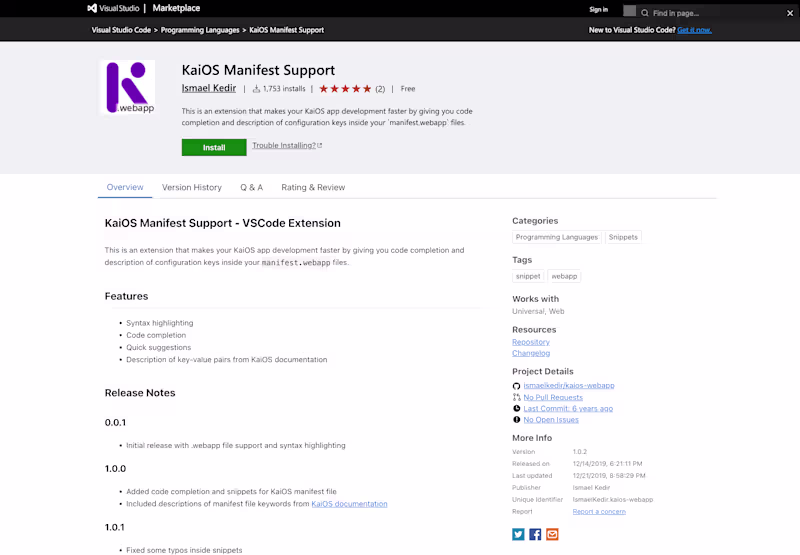Viewport: 800px width, 555px height.
Task: Click the Free price label
Action: click(x=408, y=89)
